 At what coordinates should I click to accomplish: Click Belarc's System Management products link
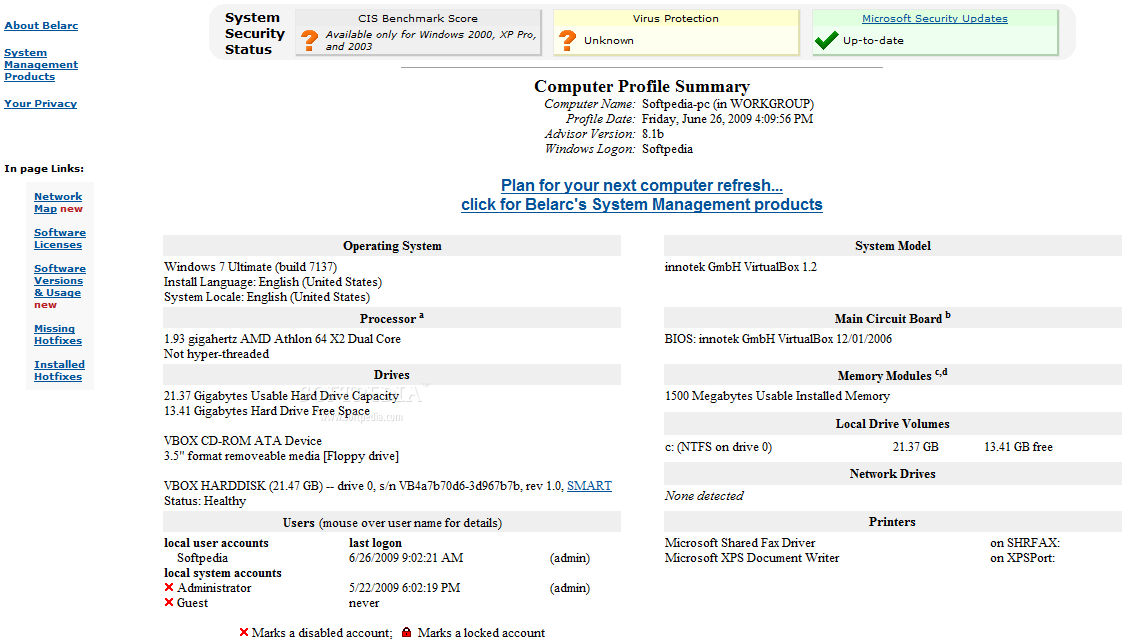coord(642,205)
